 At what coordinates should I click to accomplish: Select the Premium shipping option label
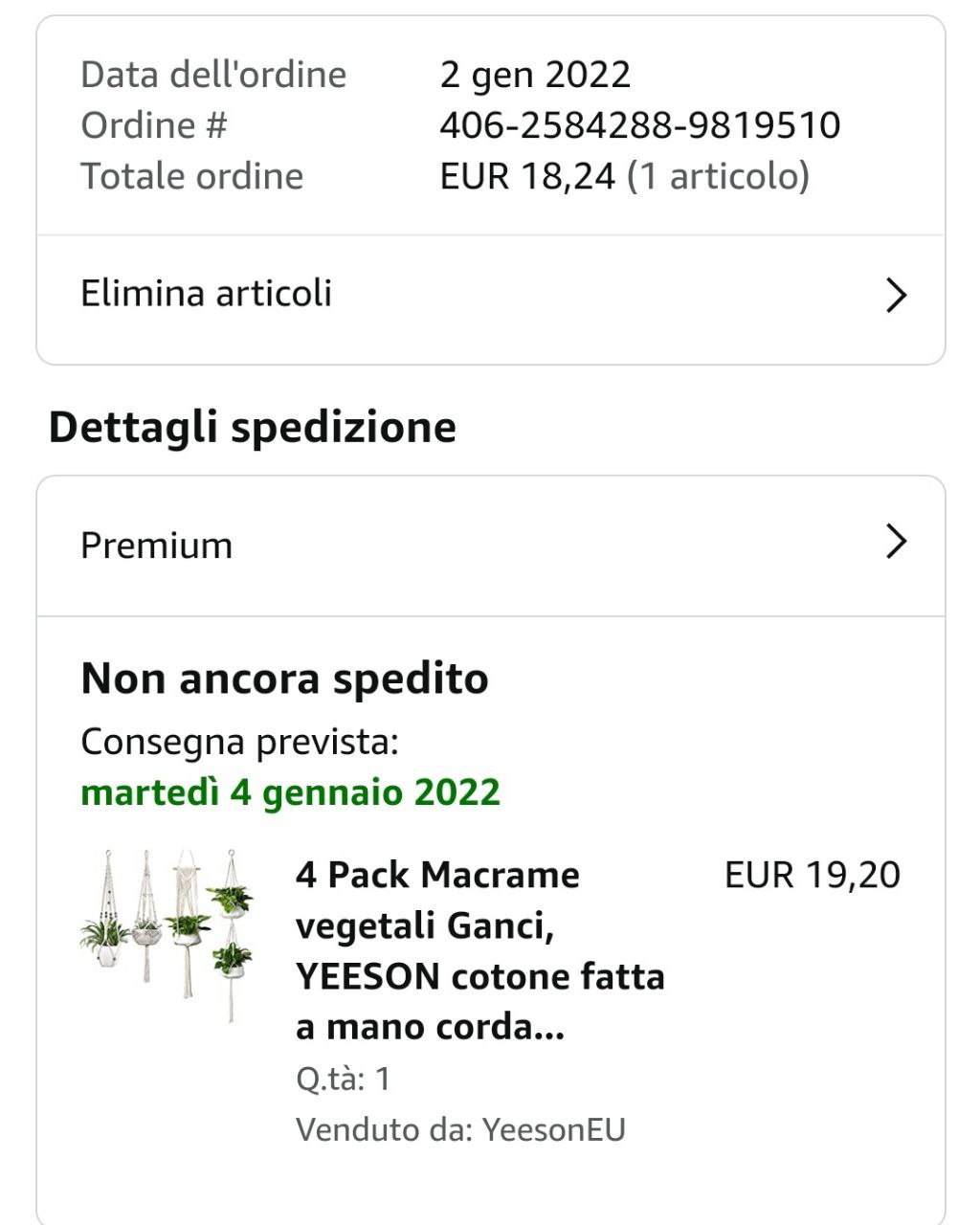(x=156, y=545)
